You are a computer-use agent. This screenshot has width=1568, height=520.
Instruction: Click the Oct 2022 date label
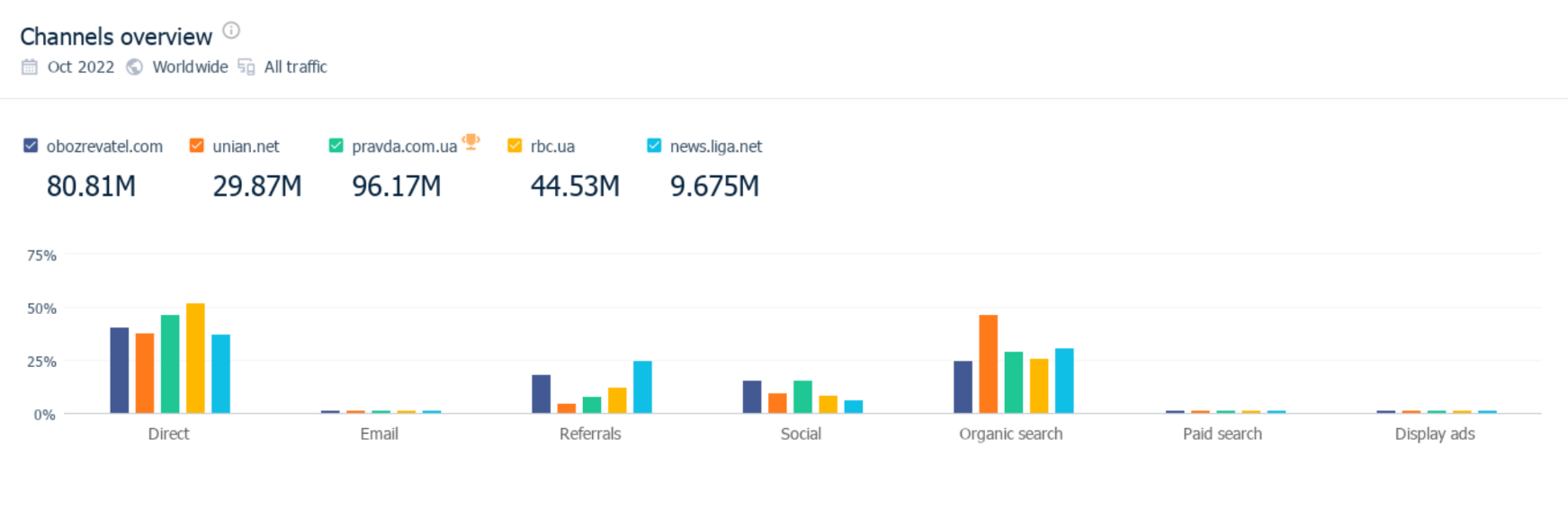point(81,67)
